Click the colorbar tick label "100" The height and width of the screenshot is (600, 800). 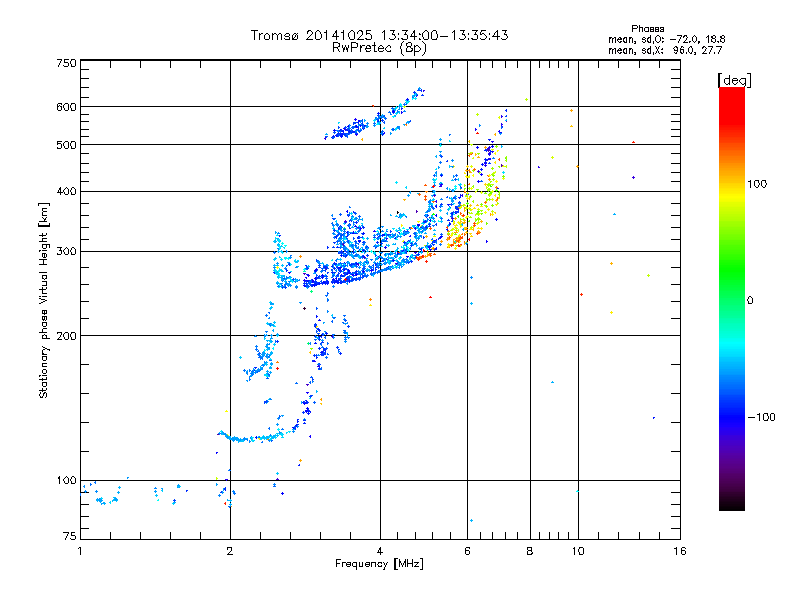(x=757, y=184)
